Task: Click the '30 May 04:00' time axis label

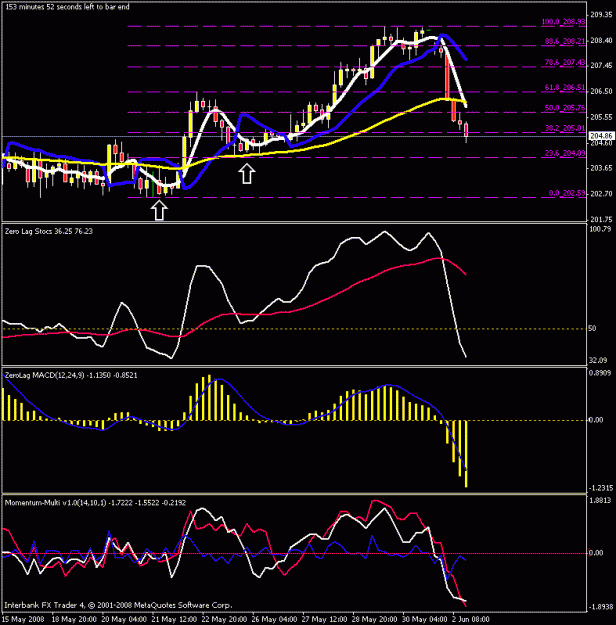Action: (x=425, y=619)
